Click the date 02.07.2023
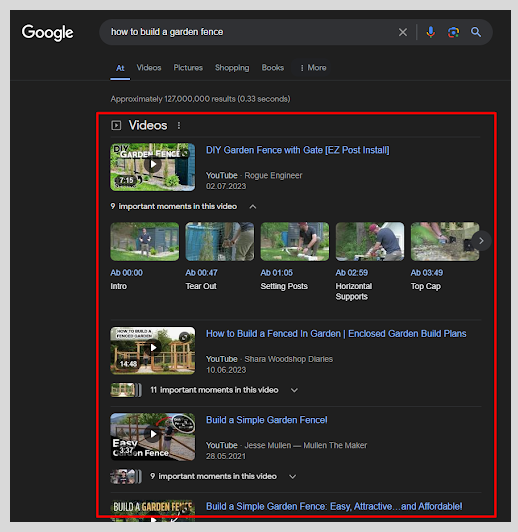The height and width of the screenshot is (532, 518). (x=226, y=186)
